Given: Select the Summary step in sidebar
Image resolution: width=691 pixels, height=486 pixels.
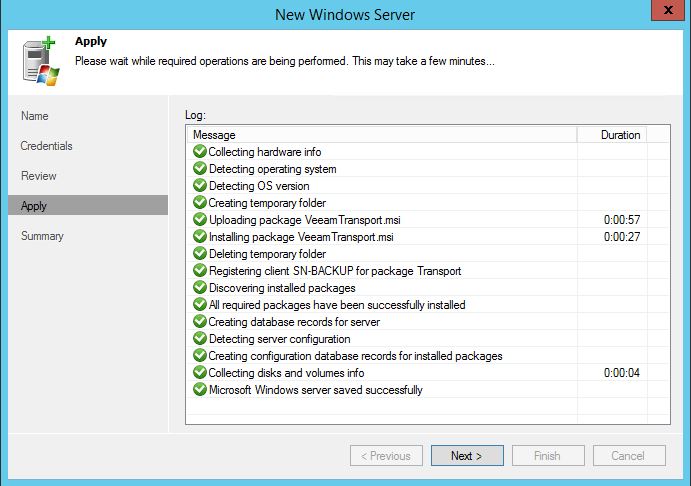Looking at the screenshot, I should click(42, 236).
